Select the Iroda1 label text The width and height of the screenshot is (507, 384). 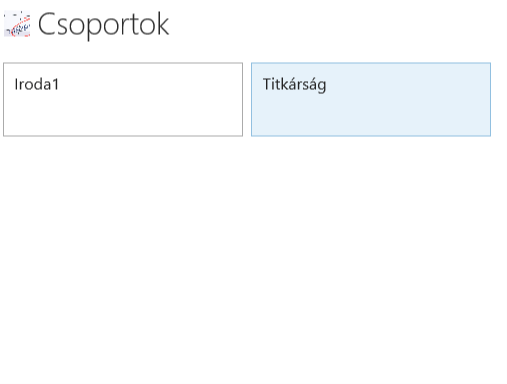pyautogui.click(x=37, y=84)
